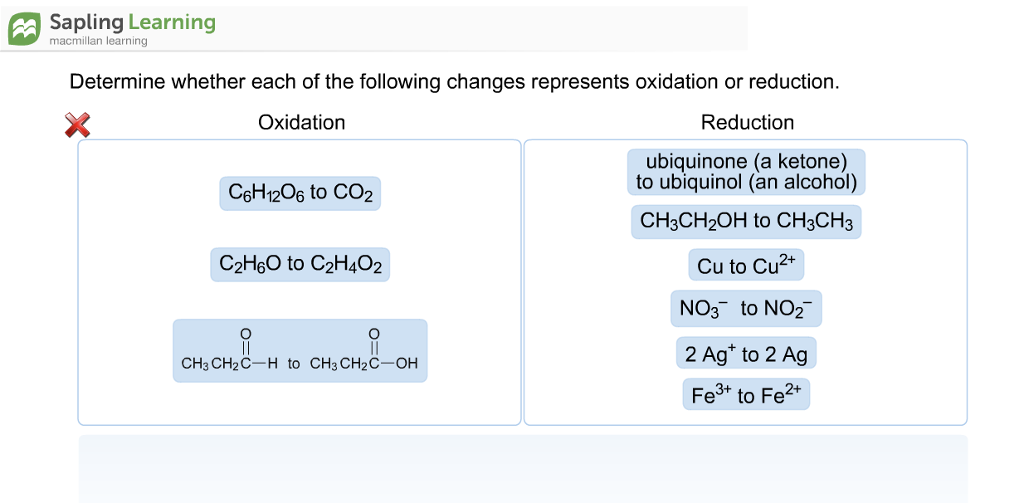Image resolution: width=1024 pixels, height=503 pixels.
Task: Click the green Sapling Learning logo icon
Action: click(x=25, y=29)
